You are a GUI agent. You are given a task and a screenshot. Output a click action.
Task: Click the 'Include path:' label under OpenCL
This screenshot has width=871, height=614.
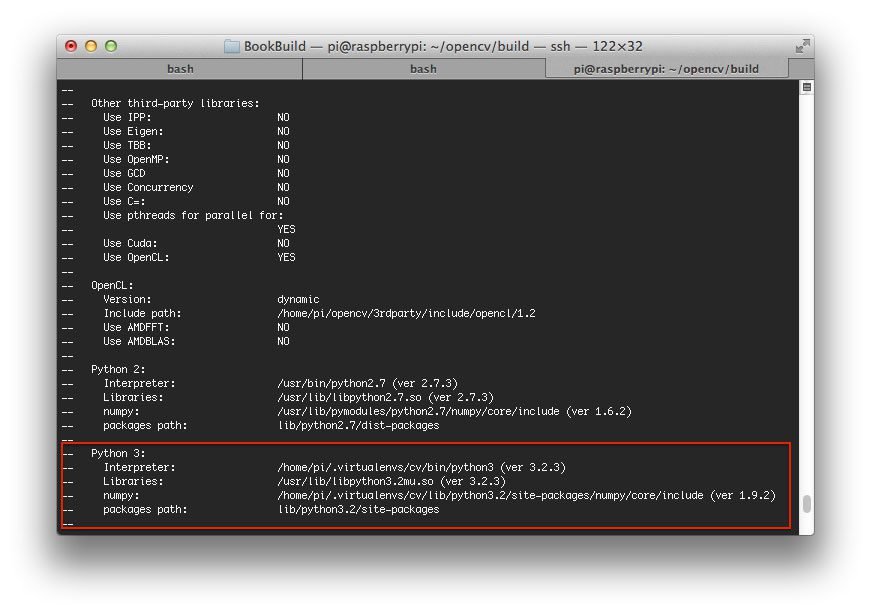point(142,313)
